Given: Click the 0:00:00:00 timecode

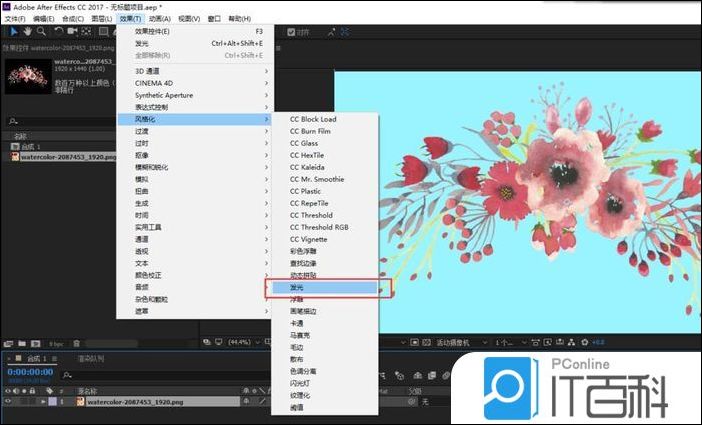Looking at the screenshot, I should tap(30, 371).
